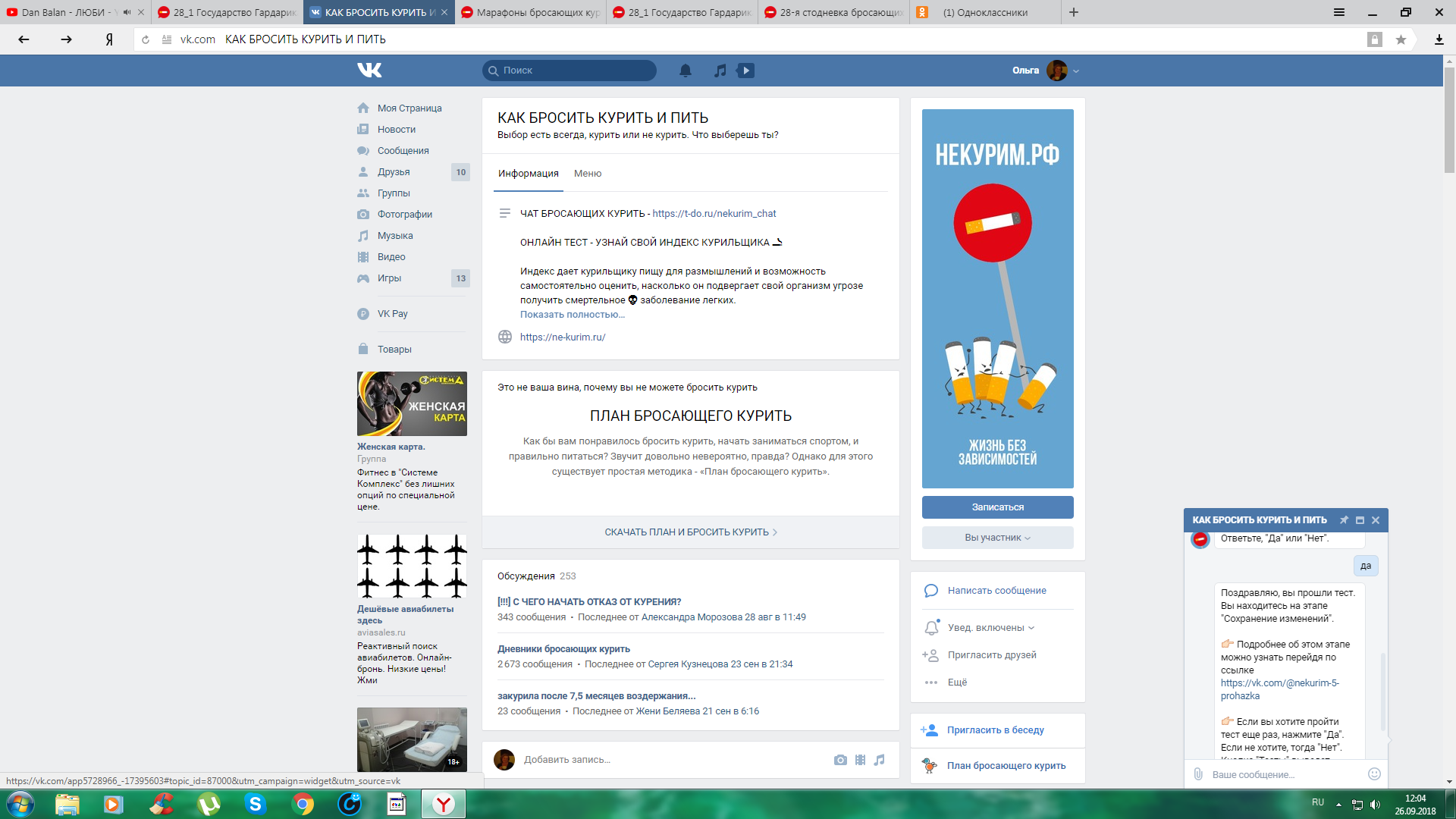
Task: Click Написать сообщение
Action: pos(996,591)
